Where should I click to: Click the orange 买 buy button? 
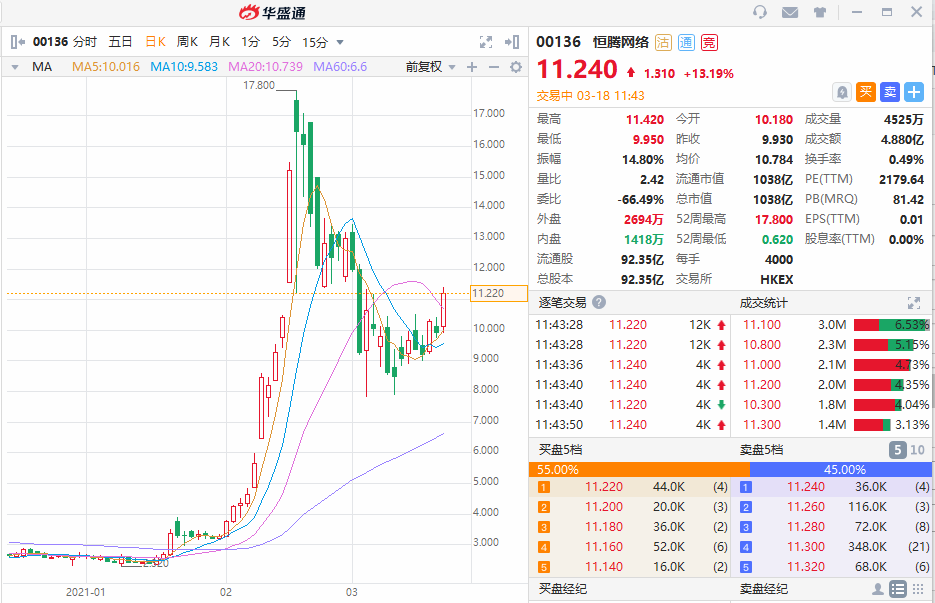point(866,92)
